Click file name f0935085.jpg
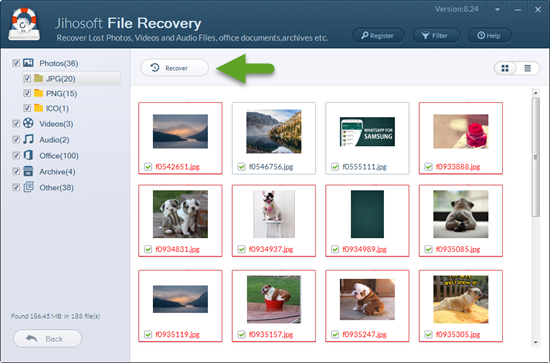 [x=458, y=249]
